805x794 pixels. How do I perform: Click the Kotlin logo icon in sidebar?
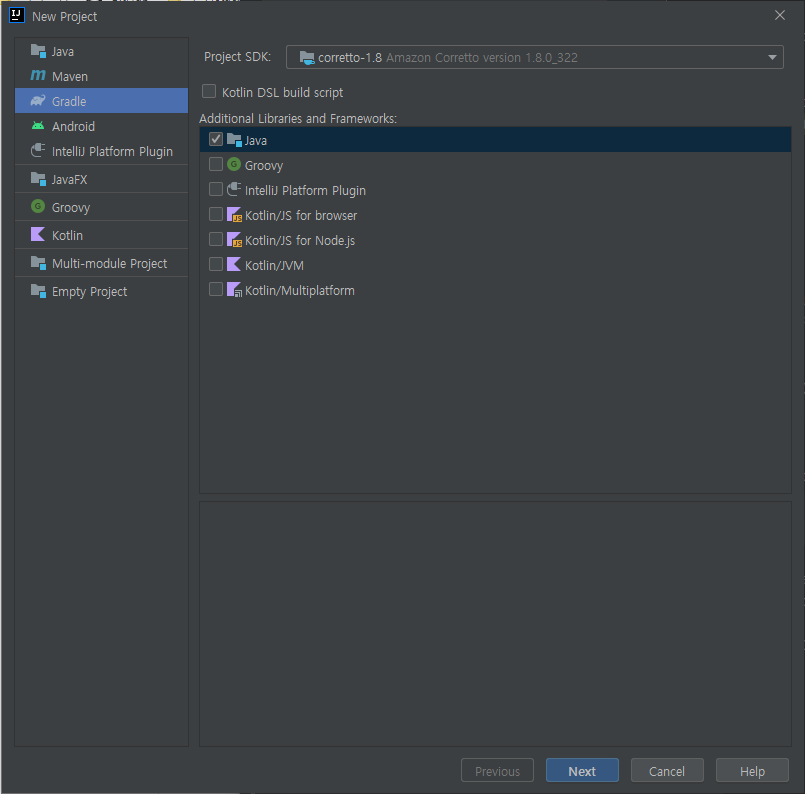[x=38, y=235]
